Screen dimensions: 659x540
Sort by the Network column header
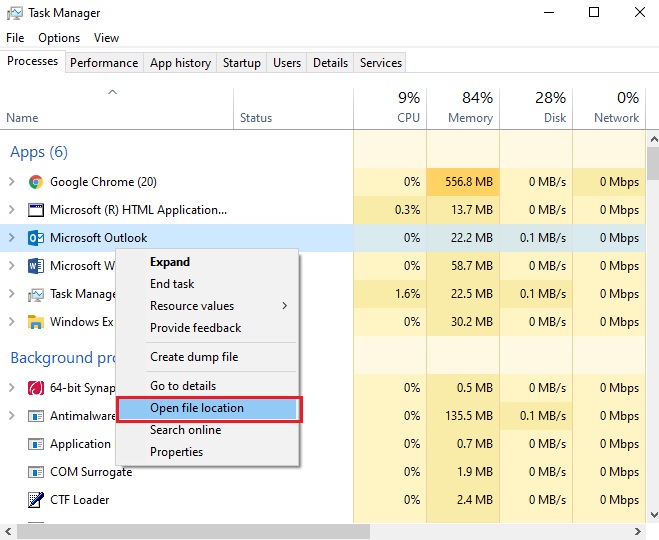[609, 108]
